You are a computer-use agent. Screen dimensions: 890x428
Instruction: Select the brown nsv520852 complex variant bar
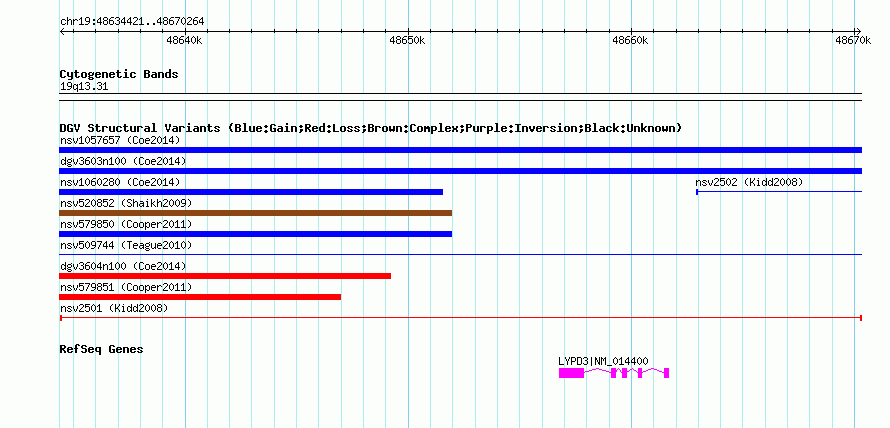point(255,213)
